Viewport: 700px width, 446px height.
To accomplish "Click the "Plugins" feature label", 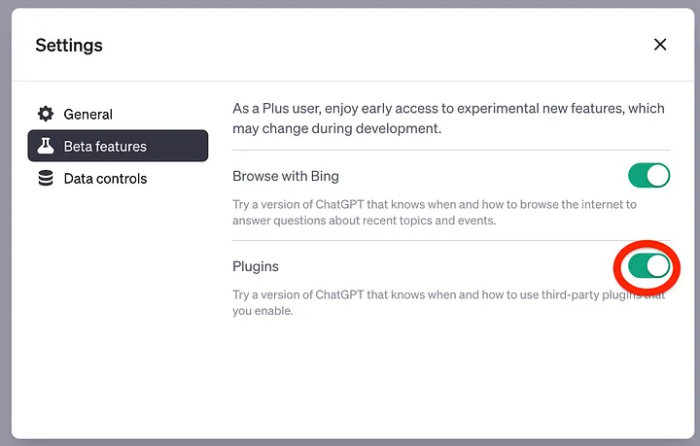I will pos(256,267).
